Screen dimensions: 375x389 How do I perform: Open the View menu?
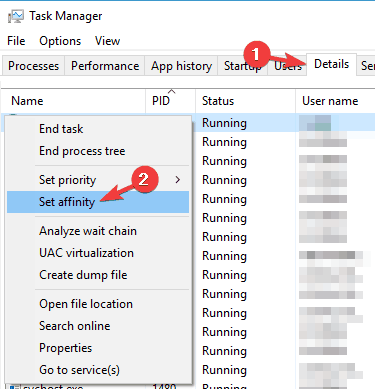[107, 41]
